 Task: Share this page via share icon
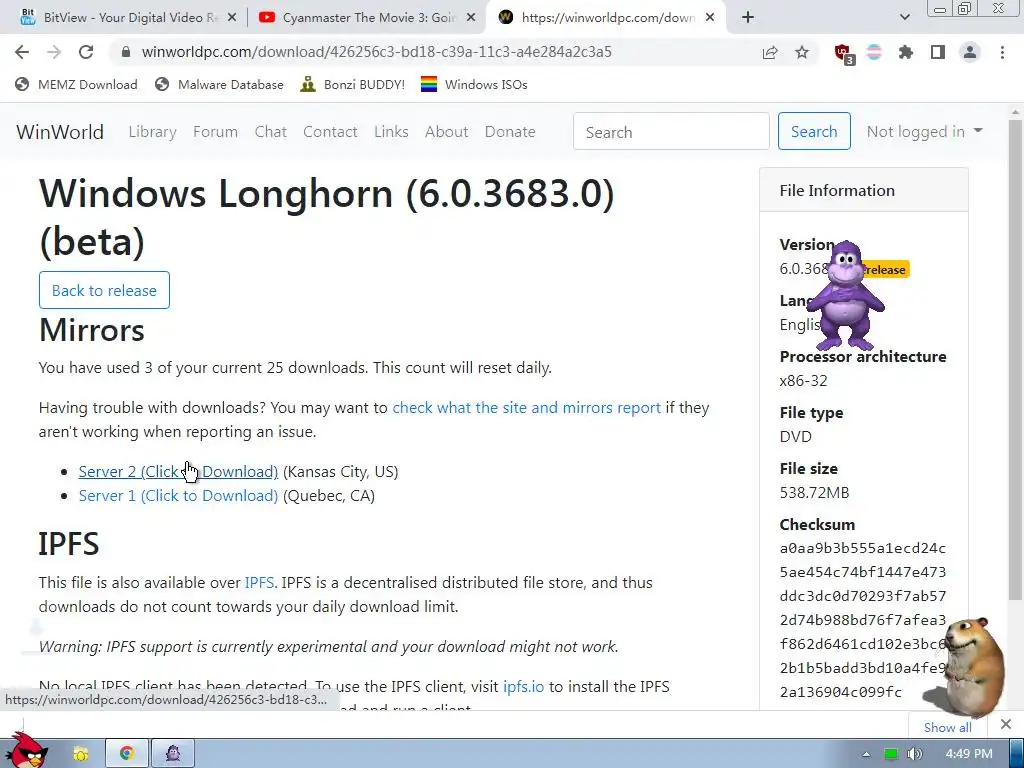[x=770, y=52]
